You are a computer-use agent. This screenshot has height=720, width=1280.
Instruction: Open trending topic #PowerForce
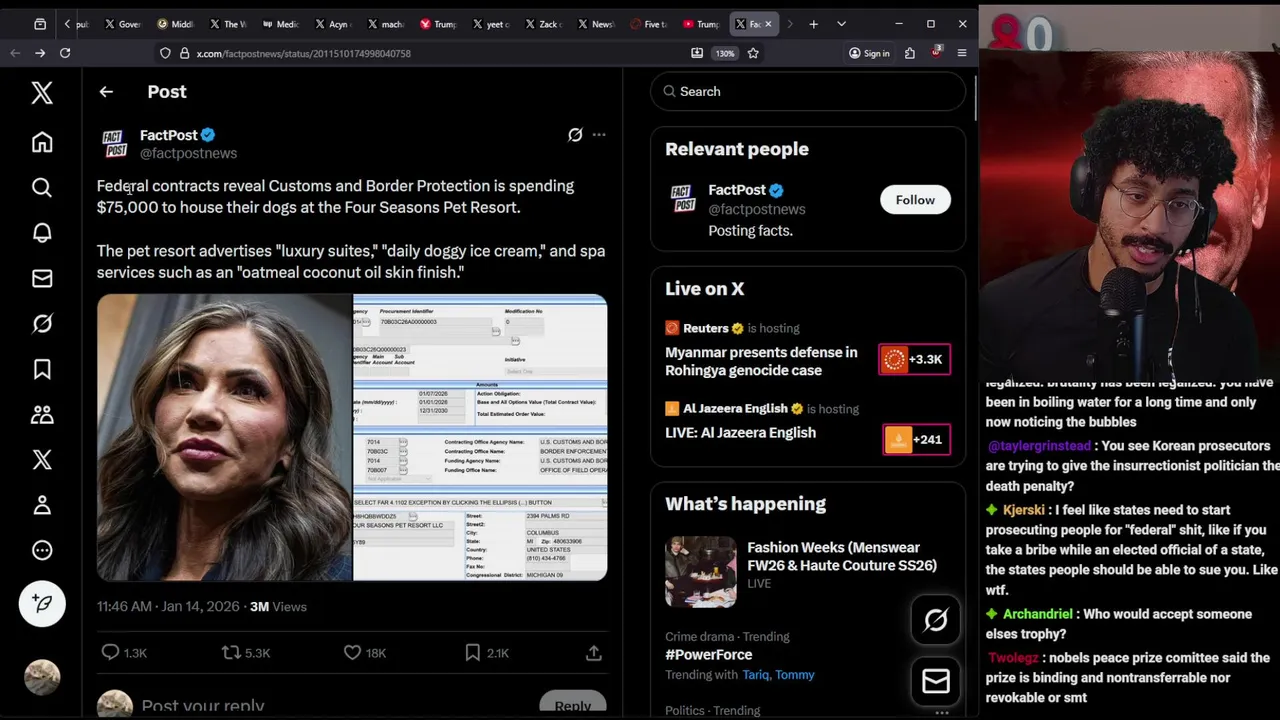pos(708,655)
